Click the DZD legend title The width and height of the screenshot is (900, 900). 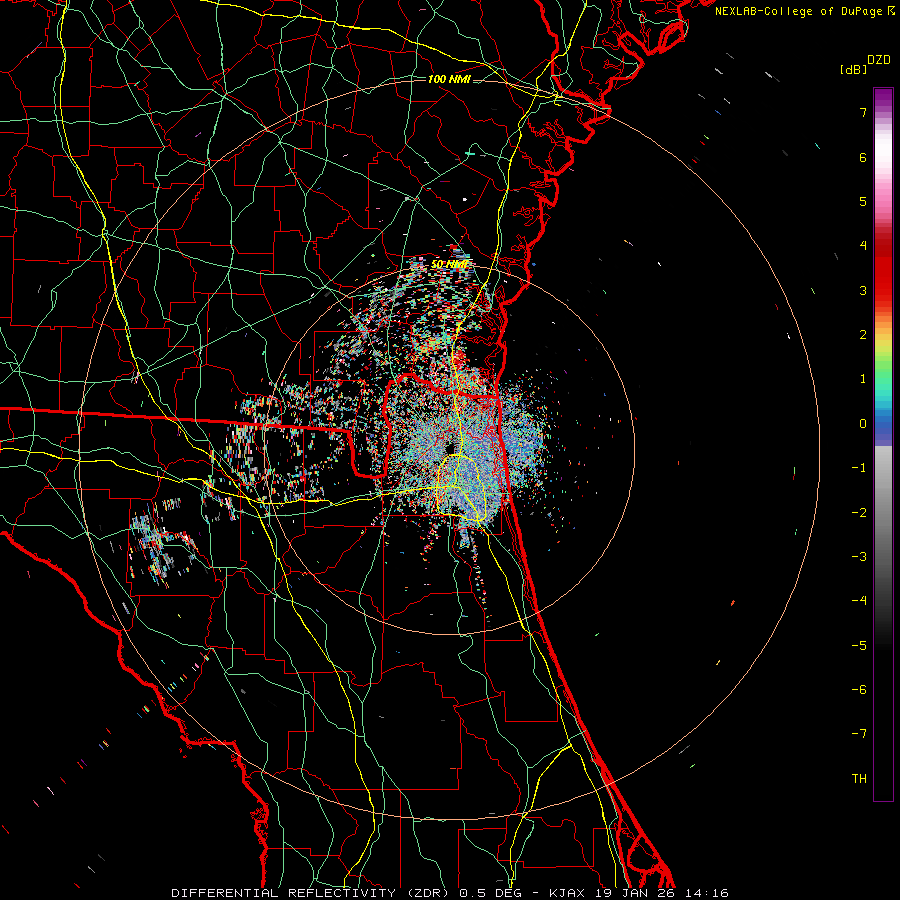(879, 60)
